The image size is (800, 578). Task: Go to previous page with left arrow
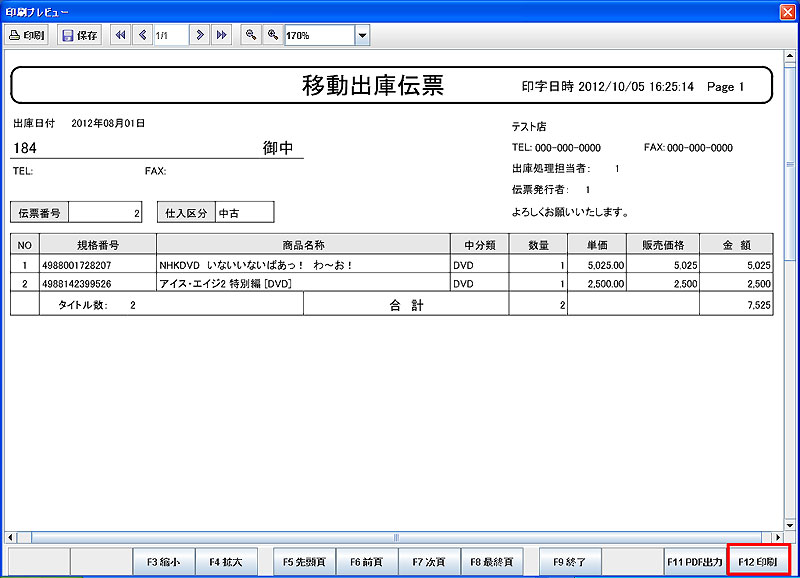tap(142, 35)
